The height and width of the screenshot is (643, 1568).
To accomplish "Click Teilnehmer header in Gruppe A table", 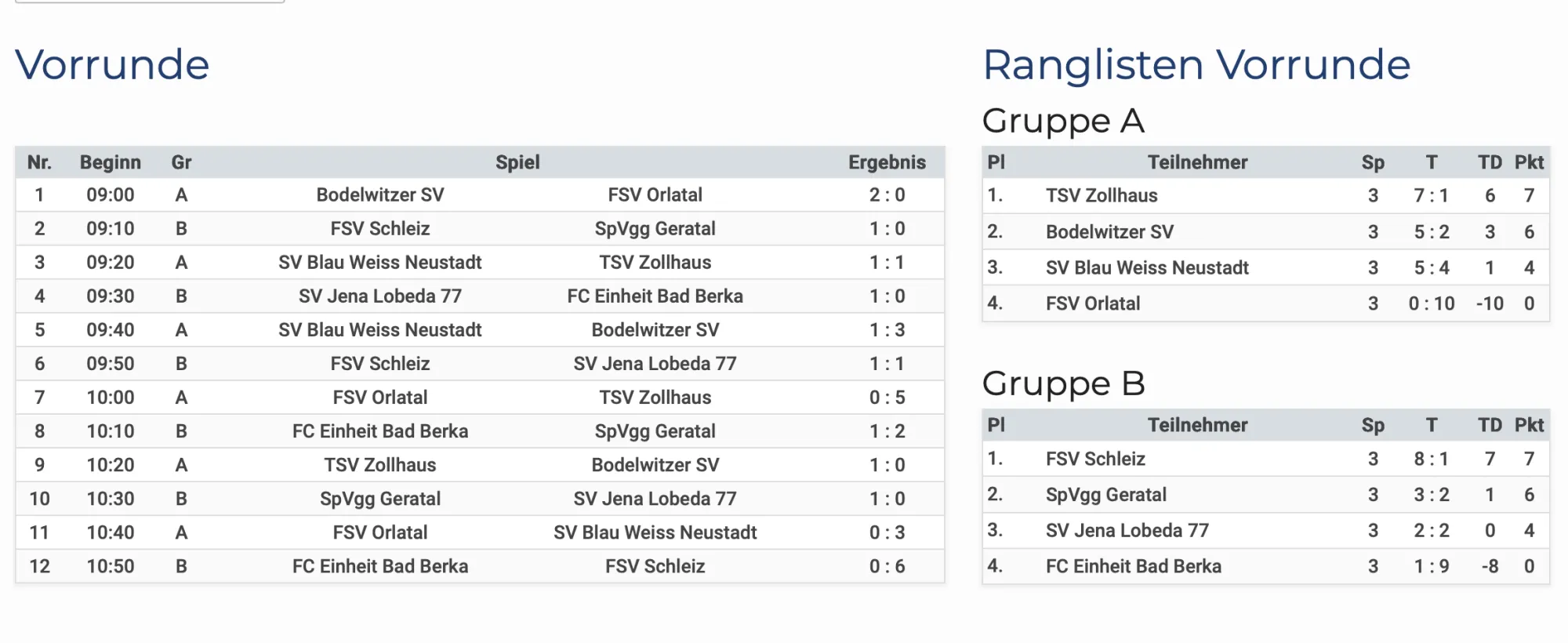I will point(1197,162).
